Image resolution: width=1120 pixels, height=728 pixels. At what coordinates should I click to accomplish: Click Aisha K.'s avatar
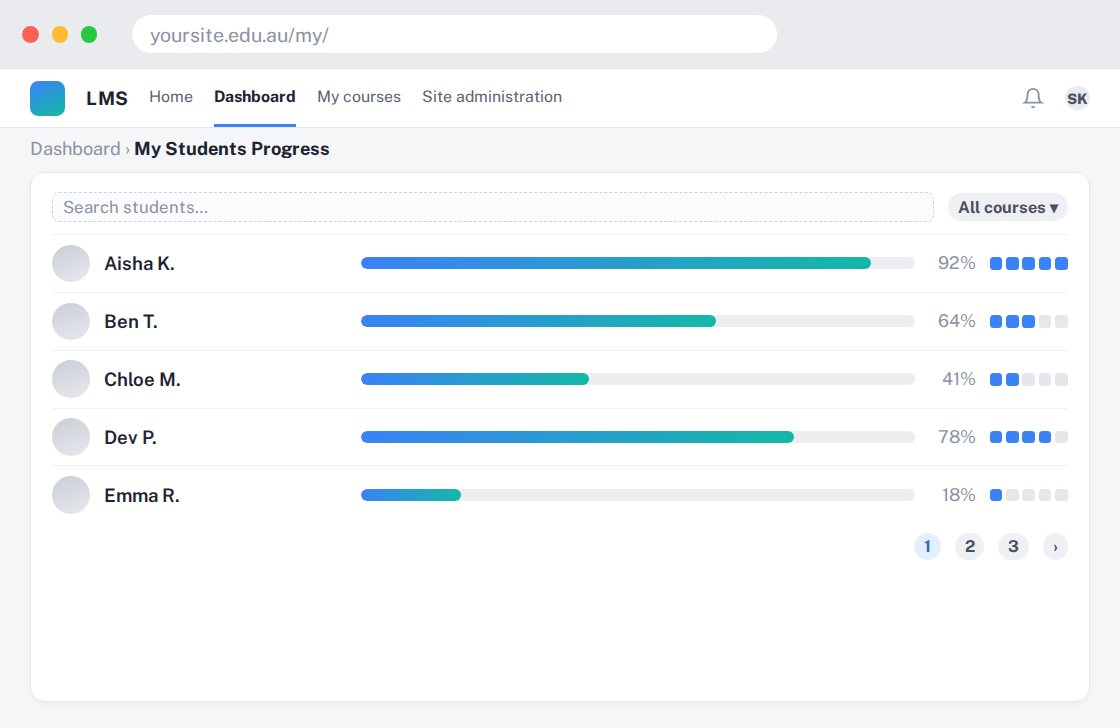tap(71, 264)
